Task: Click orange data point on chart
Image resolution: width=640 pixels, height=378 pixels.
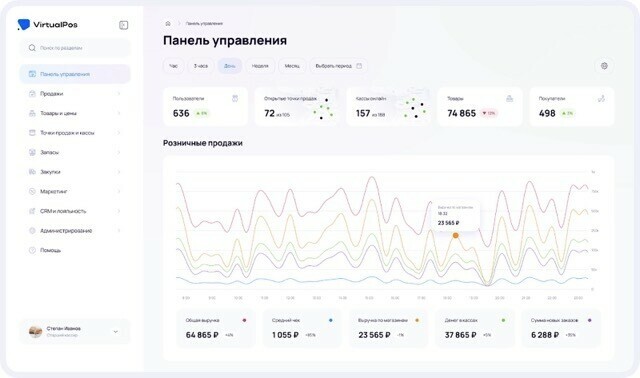Action: 456,236
